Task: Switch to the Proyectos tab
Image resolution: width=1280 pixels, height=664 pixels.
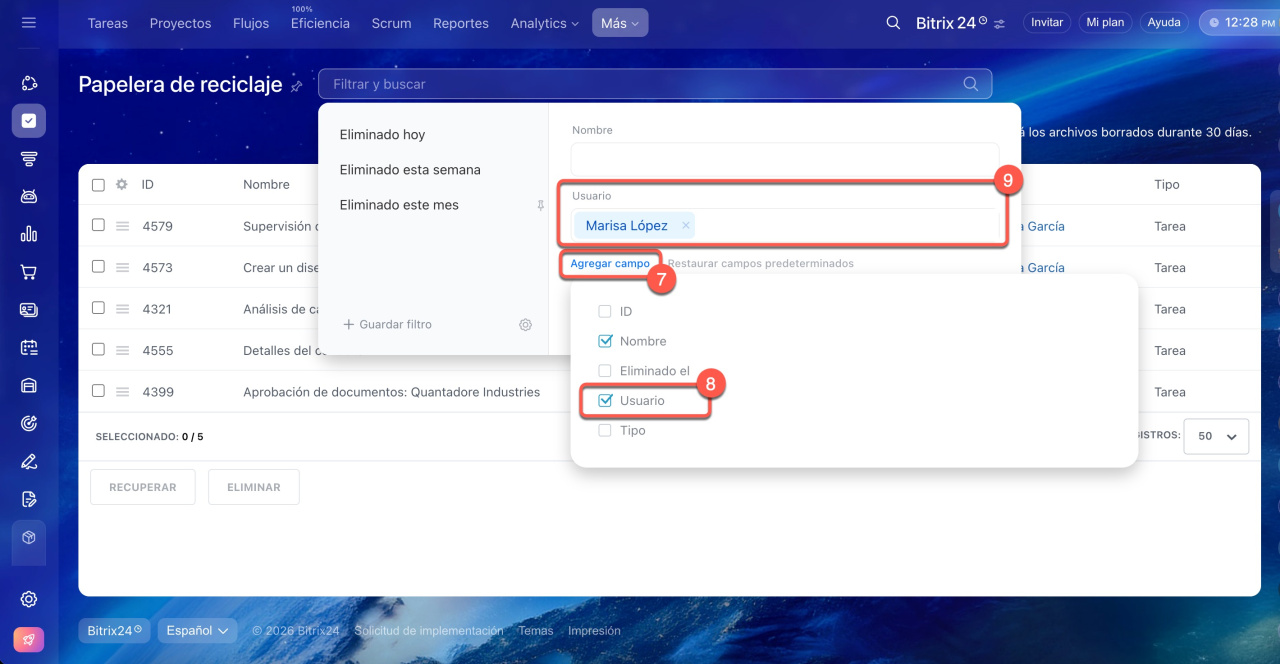Action: (x=180, y=23)
